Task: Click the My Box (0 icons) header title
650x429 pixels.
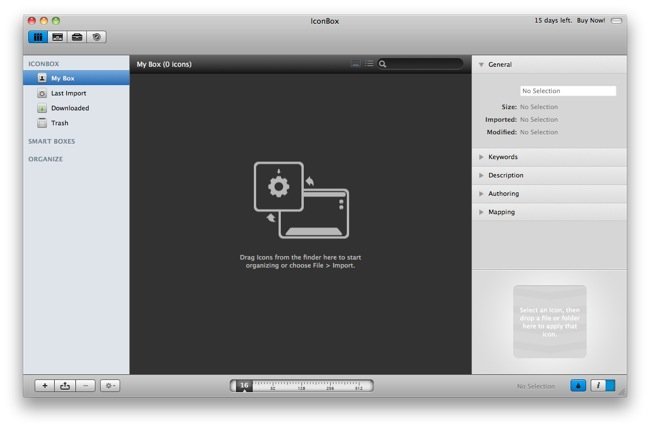Action: [x=164, y=64]
